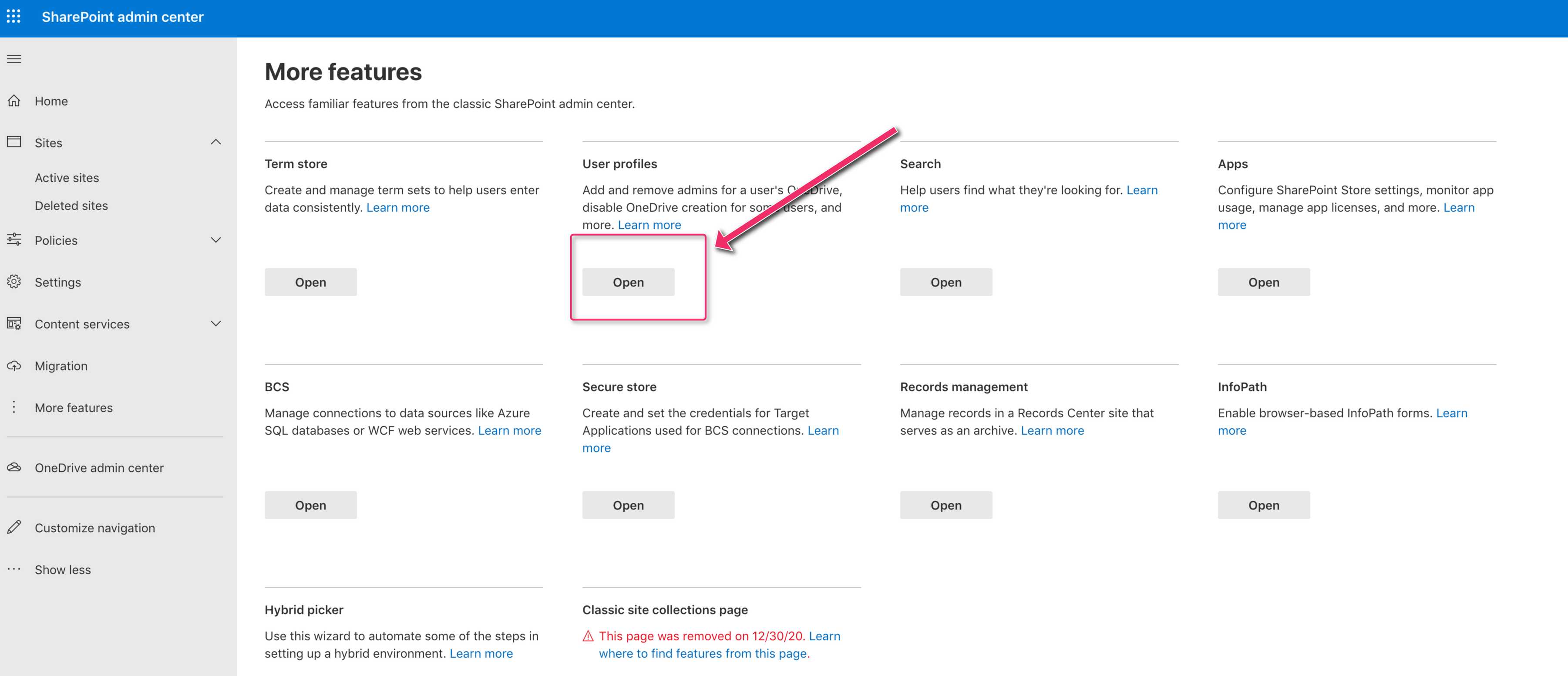This screenshot has height=676, width=1568.
Task: Select Show less in the sidebar
Action: [63, 569]
